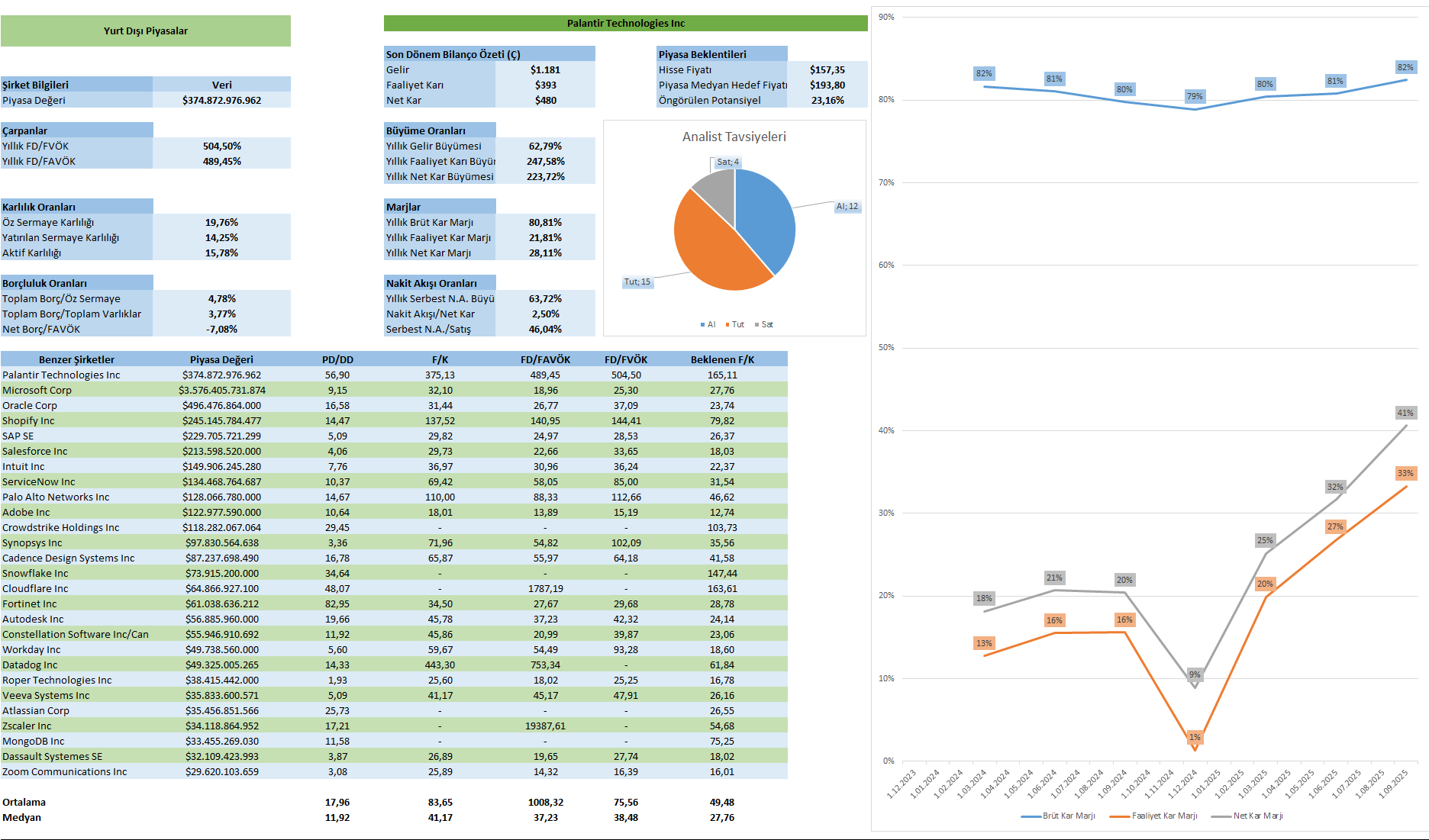Click the Al; 12 pie data label

tap(847, 207)
